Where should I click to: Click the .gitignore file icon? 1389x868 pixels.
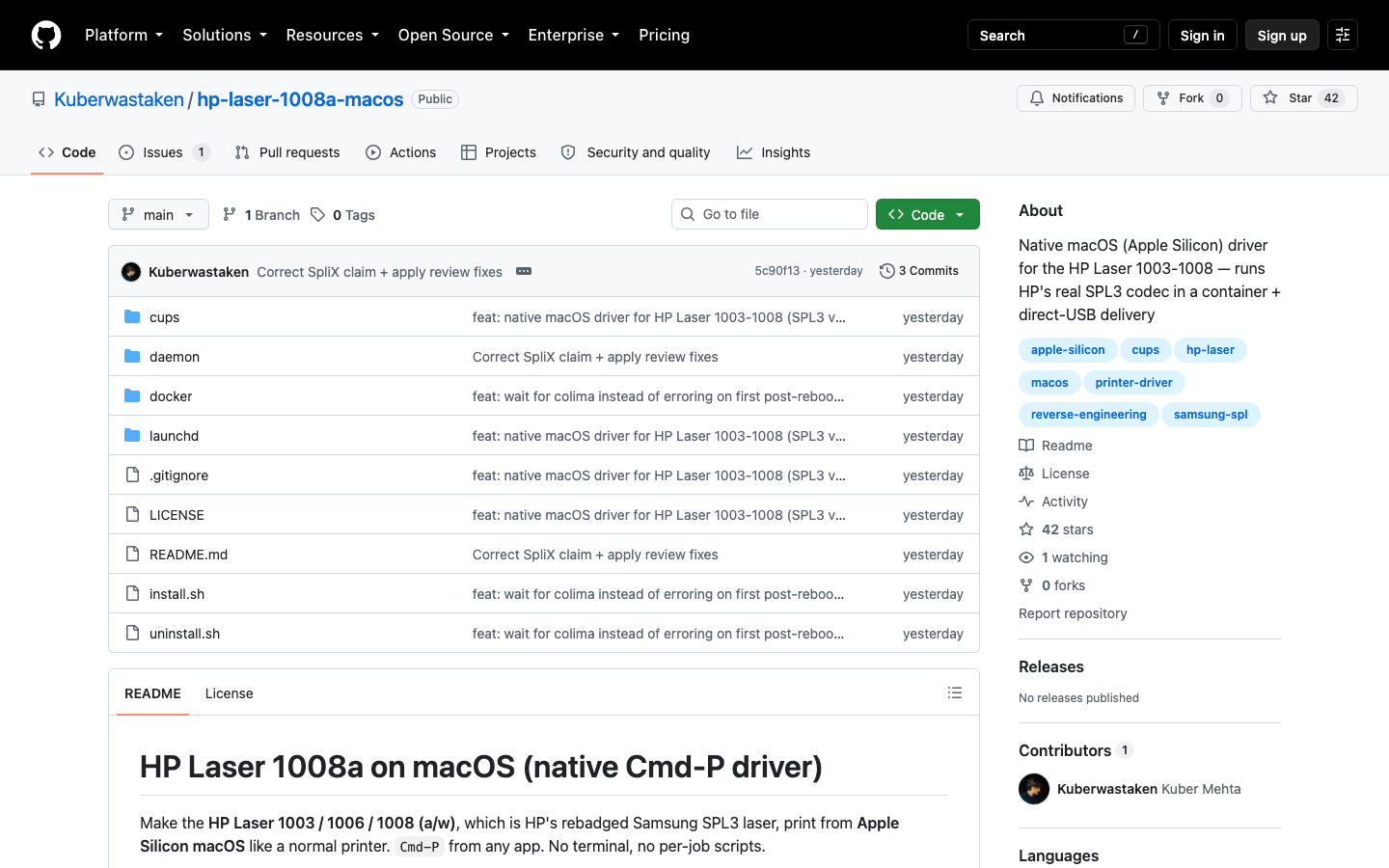(132, 475)
